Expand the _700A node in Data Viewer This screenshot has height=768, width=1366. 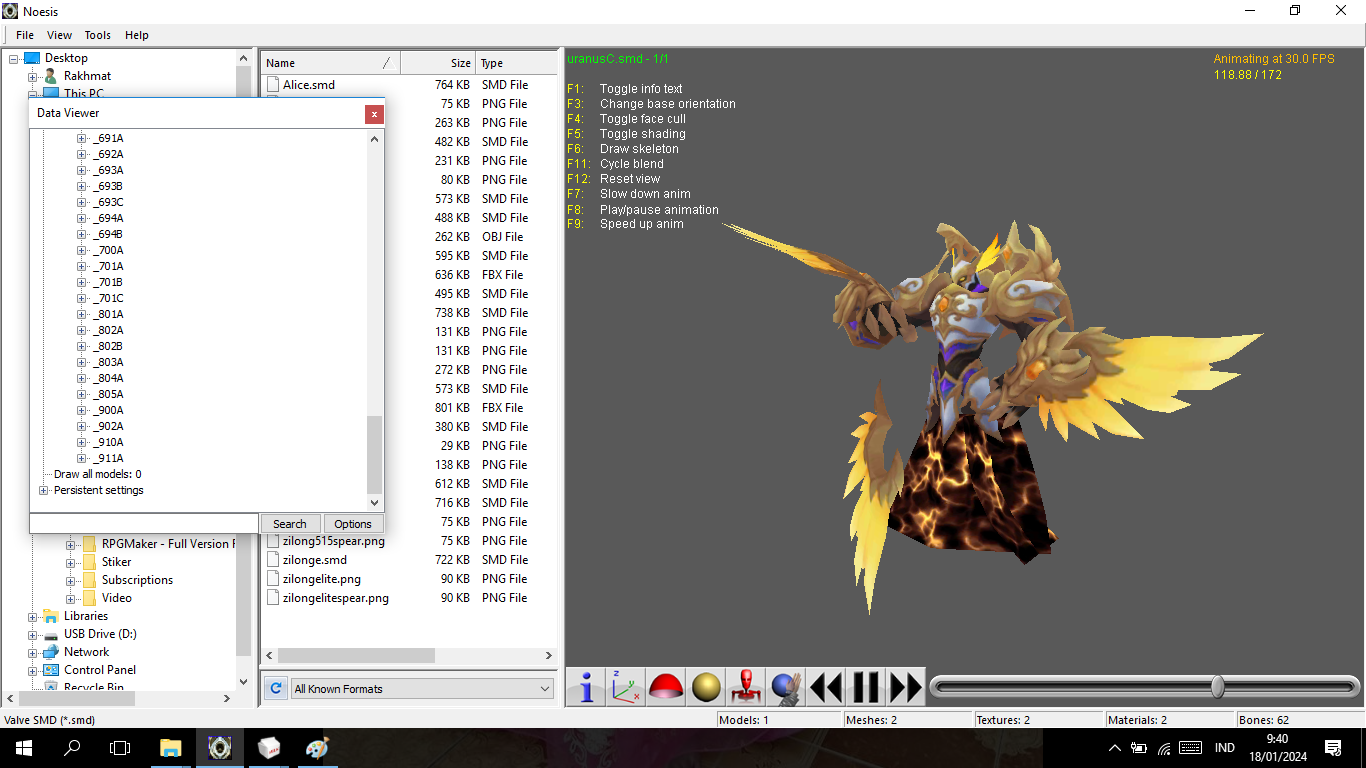tap(82, 250)
